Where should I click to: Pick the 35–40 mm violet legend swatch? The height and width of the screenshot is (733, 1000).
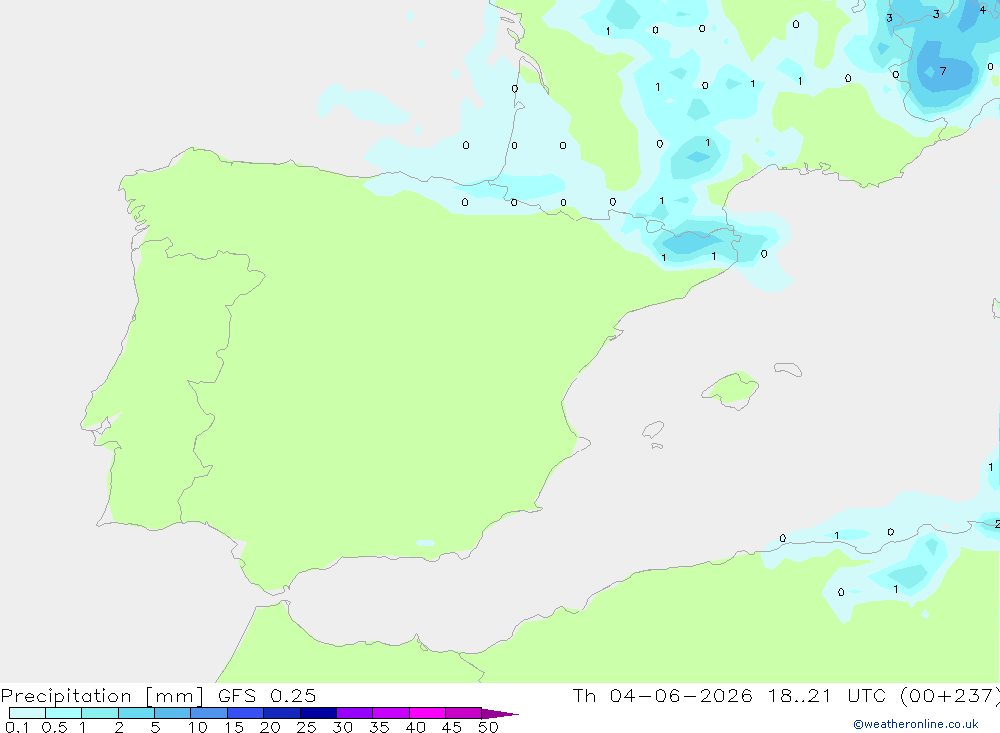(391, 713)
